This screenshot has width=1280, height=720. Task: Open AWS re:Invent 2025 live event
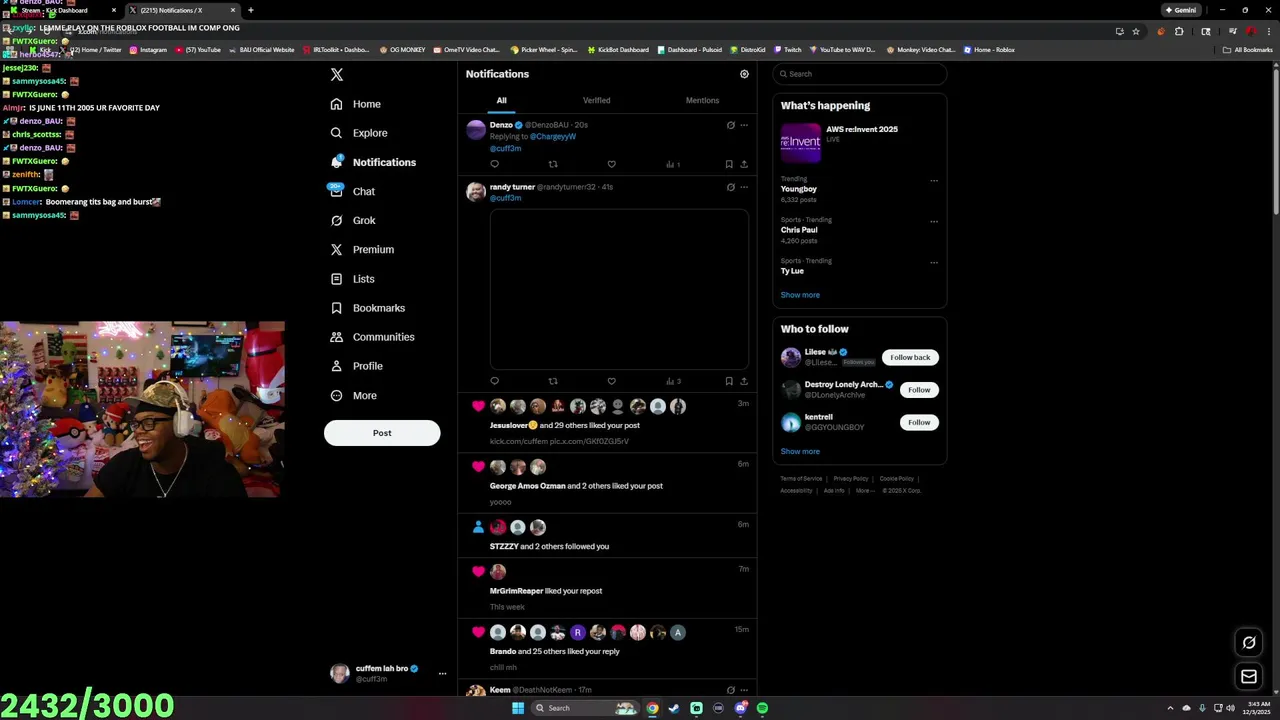pyautogui.click(x=860, y=142)
